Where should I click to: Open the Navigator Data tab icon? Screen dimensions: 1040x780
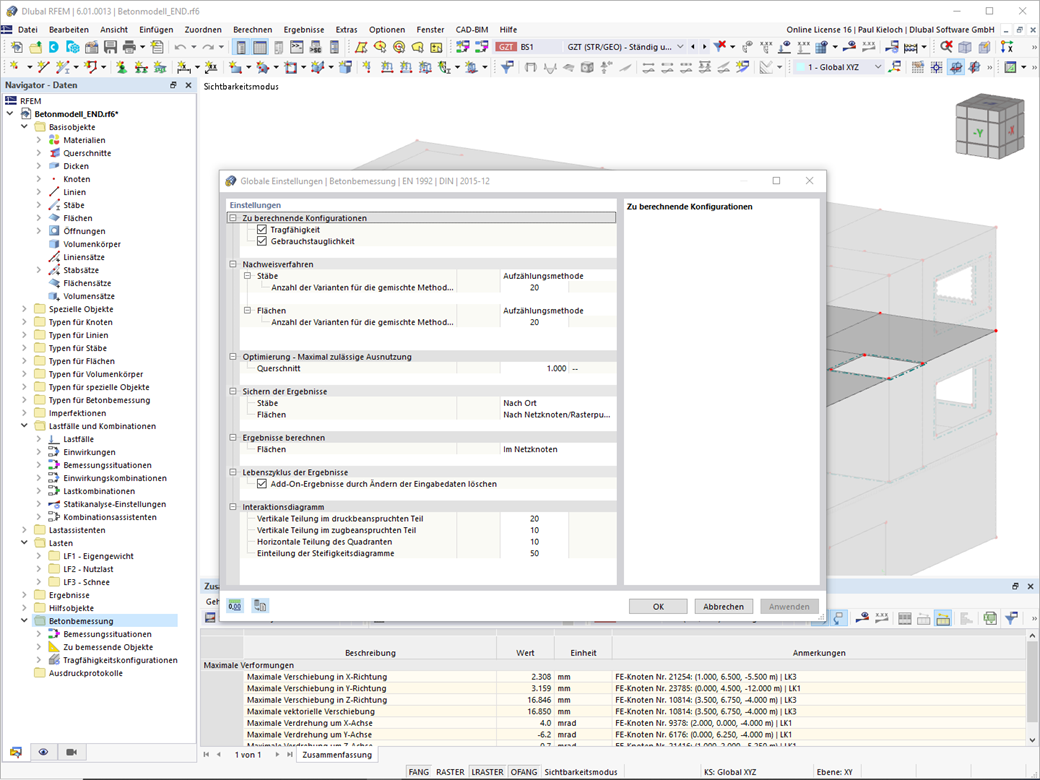(x=16, y=752)
